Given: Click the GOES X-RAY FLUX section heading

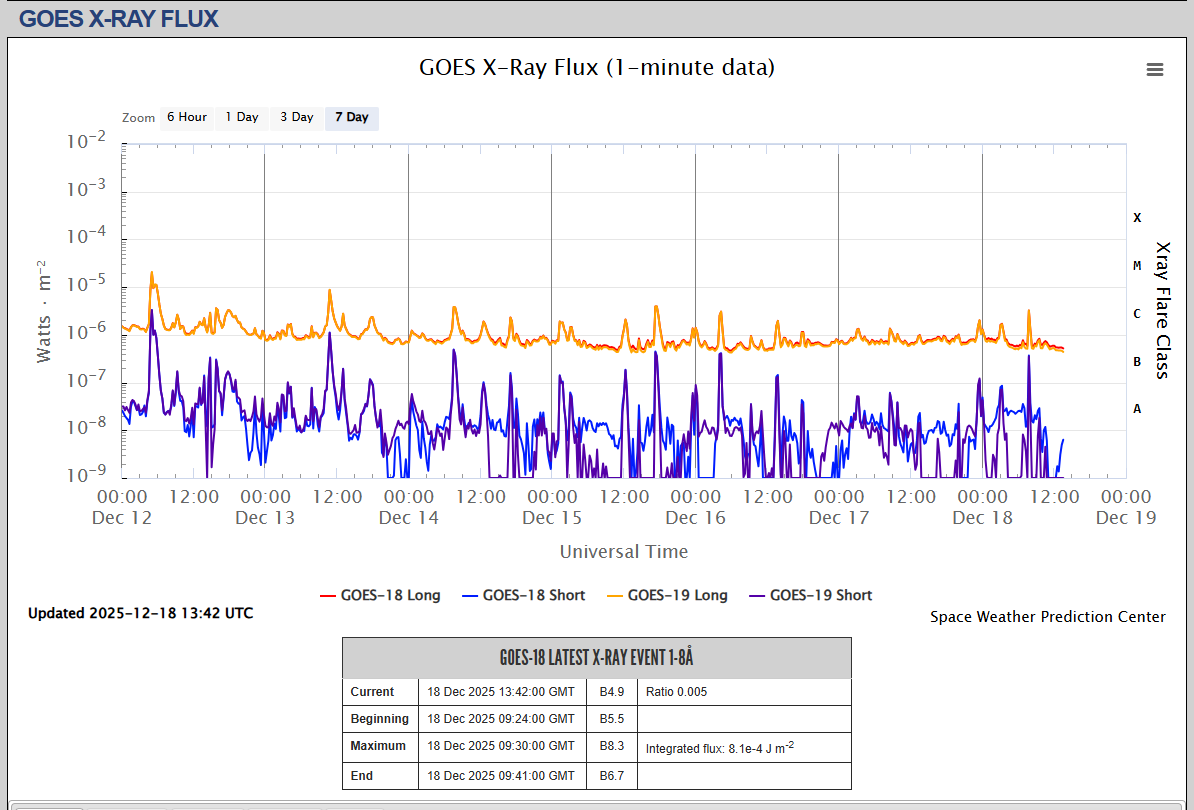Looking at the screenshot, I should (x=119, y=18).
